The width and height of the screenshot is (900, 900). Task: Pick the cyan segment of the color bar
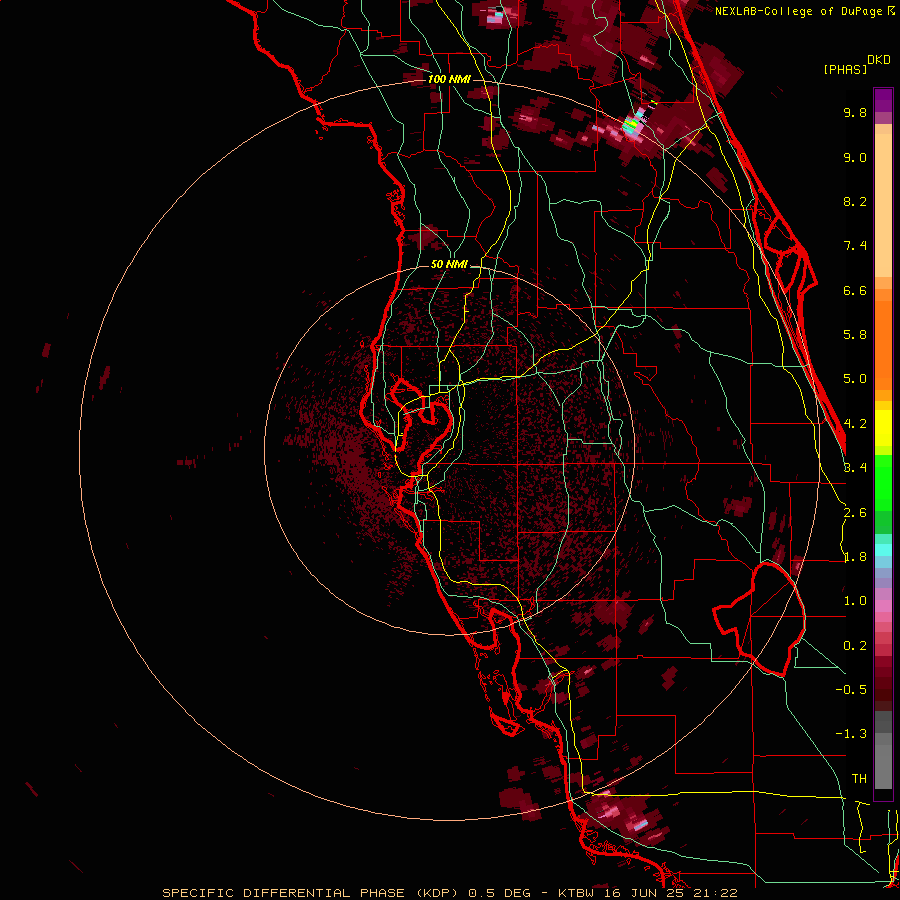[x=883, y=550]
